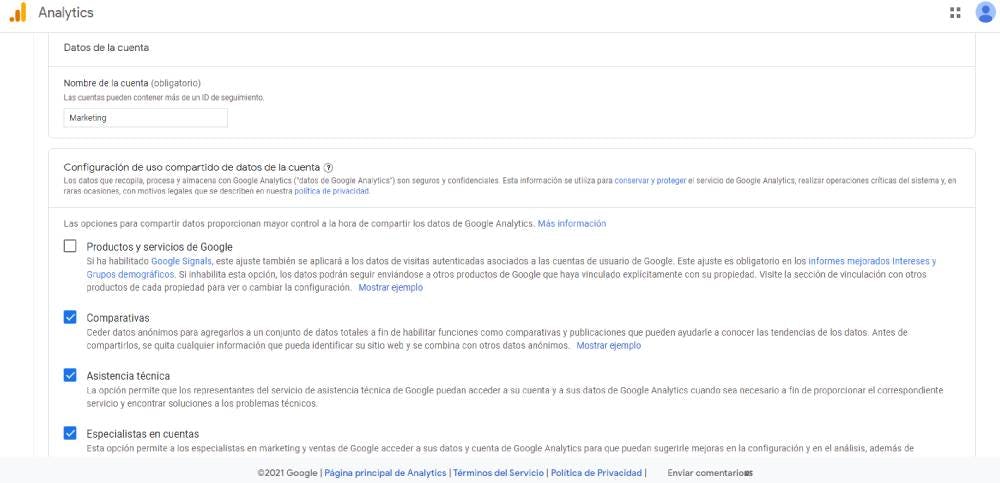1000x483 pixels.
Task: Open informes mejorados Intereses y link
Action: (x=872, y=262)
